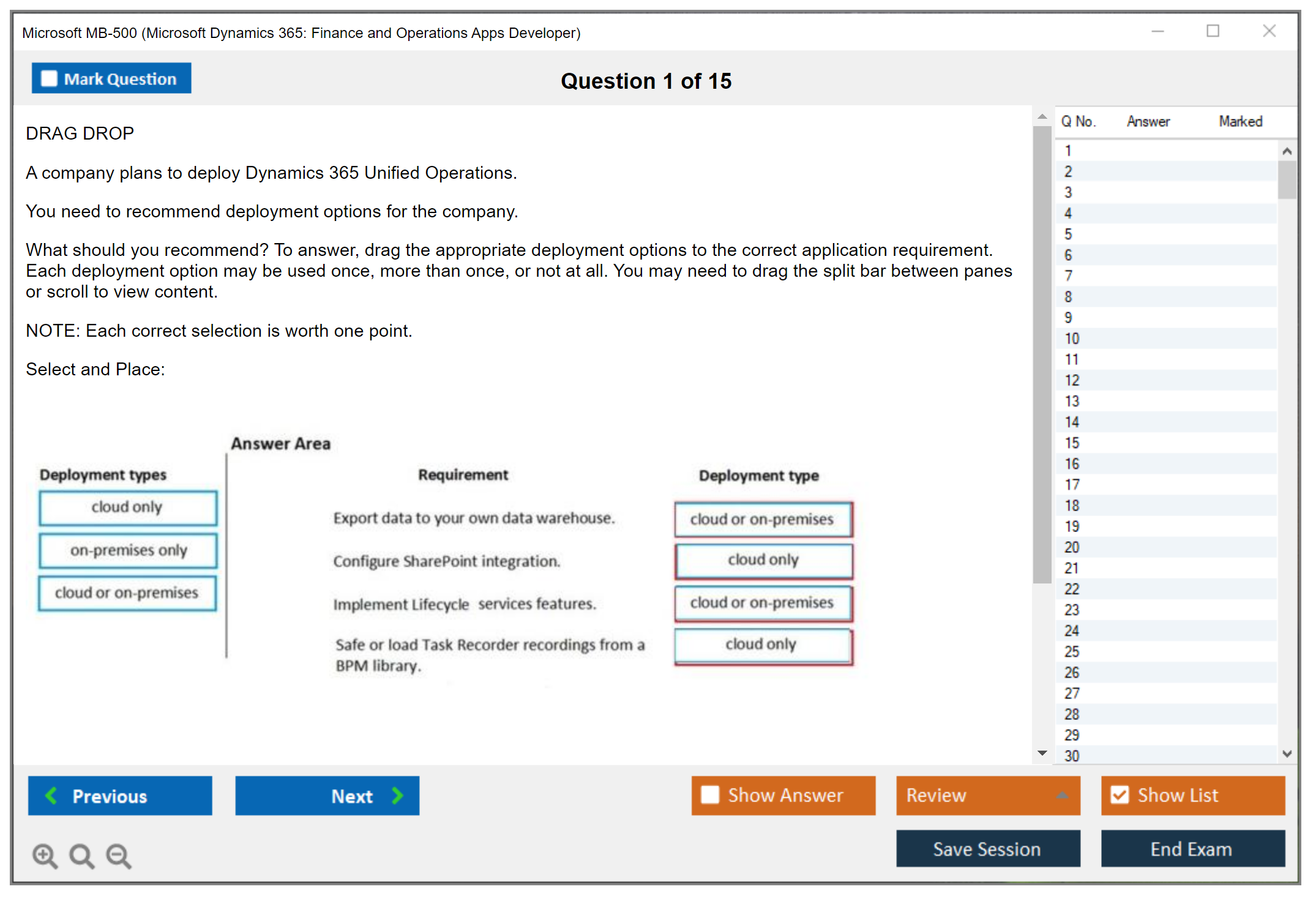Image resolution: width=1316 pixels, height=900 pixels.
Task: Click the green right arrow on Next
Action: [398, 795]
